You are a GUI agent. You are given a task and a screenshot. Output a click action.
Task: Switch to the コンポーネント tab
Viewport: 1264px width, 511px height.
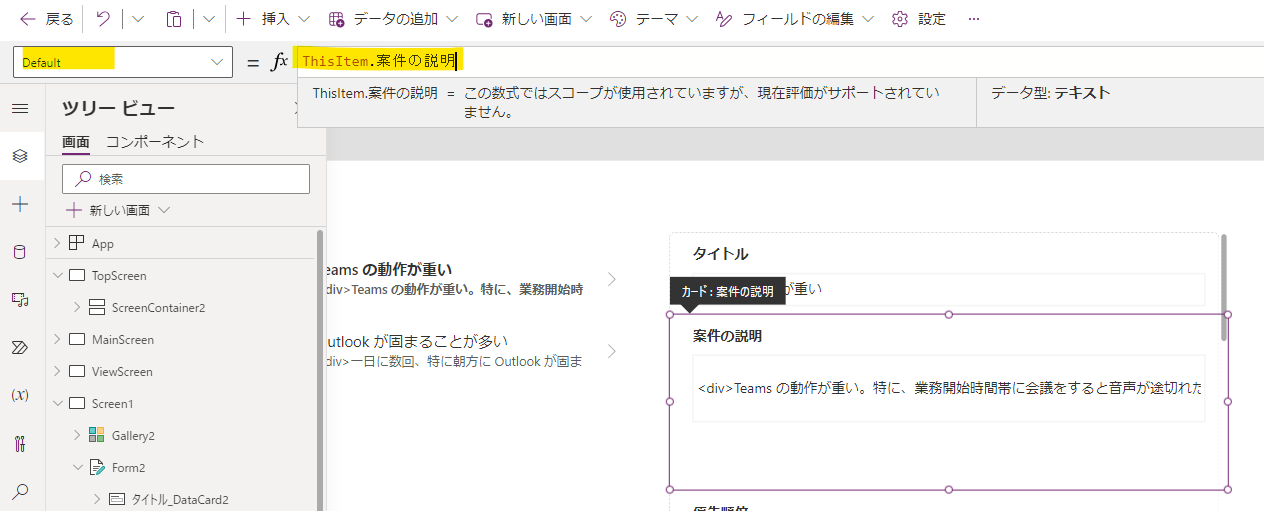point(155,142)
